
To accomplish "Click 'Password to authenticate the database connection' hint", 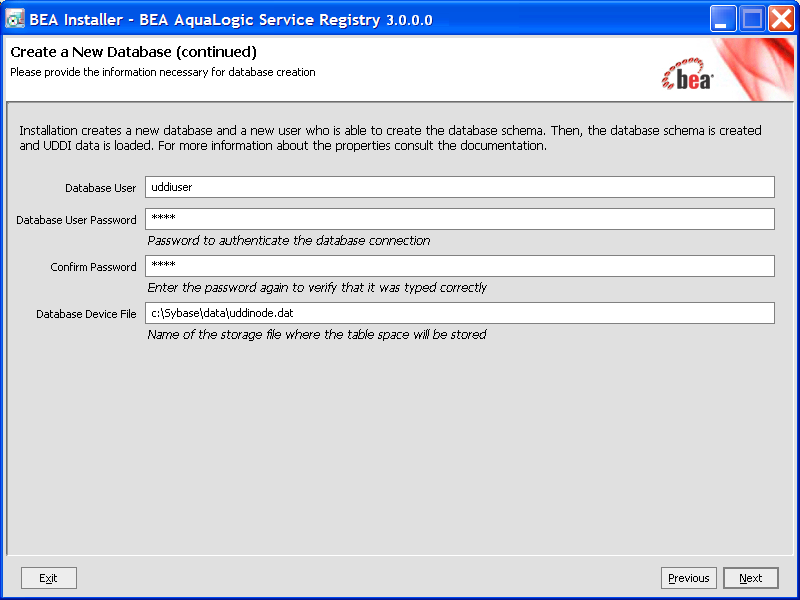I will (x=289, y=240).
